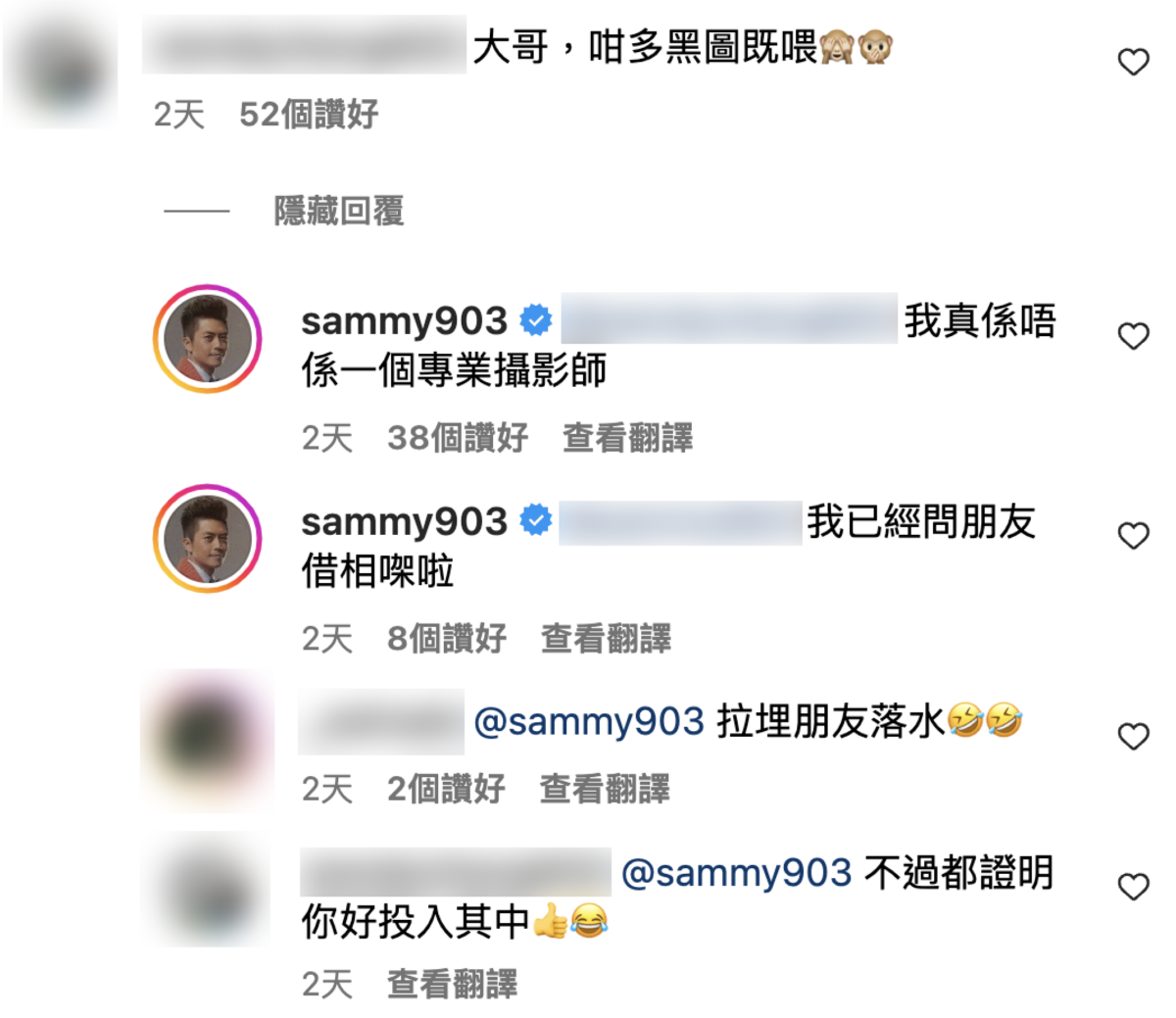Open sammy903's story from second reply avatar
Image resolution: width=1176 pixels, height=1018 pixels.
click(x=207, y=538)
